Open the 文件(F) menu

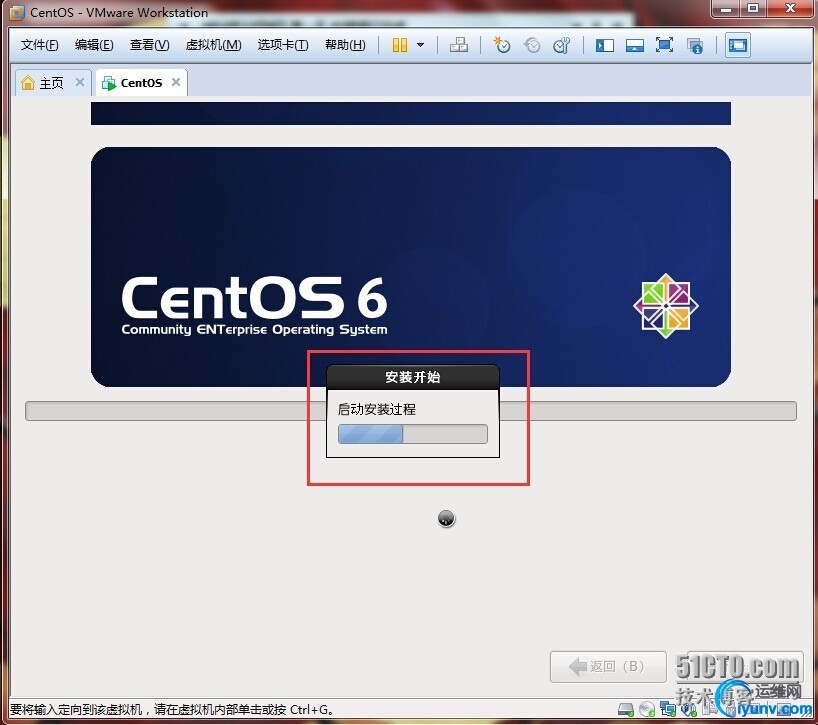click(39, 45)
